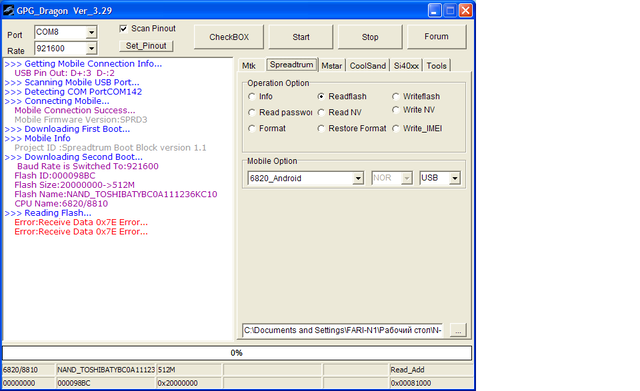Click the first Receive Data 0x7E error line
Image resolution: width=640 pixels, height=391 pixels.
tap(81, 222)
